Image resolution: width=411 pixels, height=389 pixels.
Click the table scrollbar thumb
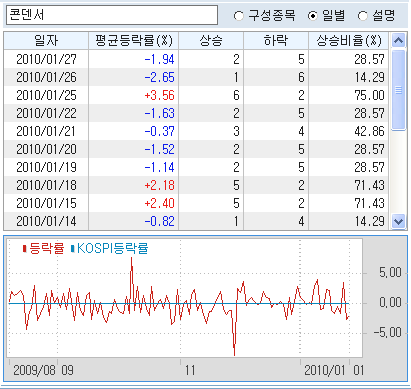(x=398, y=90)
